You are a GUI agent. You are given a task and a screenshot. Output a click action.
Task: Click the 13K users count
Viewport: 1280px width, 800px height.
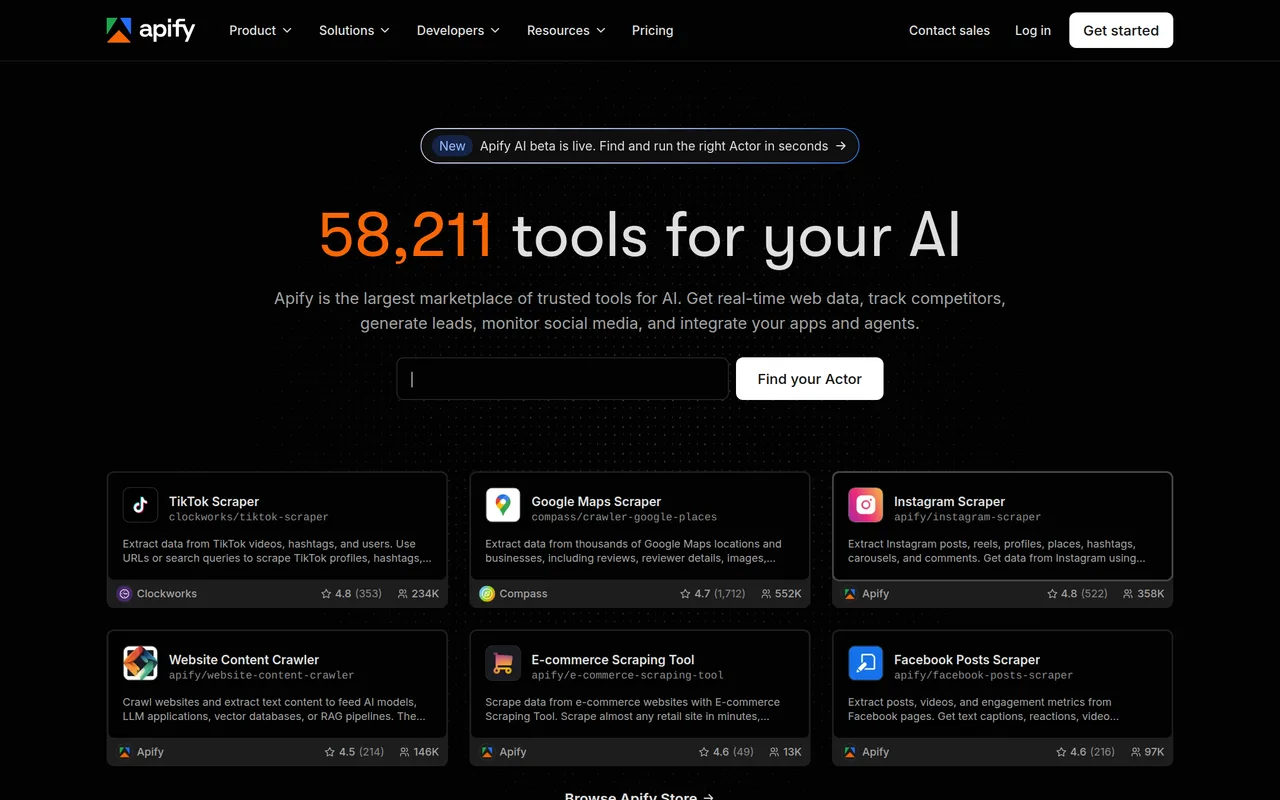792,752
